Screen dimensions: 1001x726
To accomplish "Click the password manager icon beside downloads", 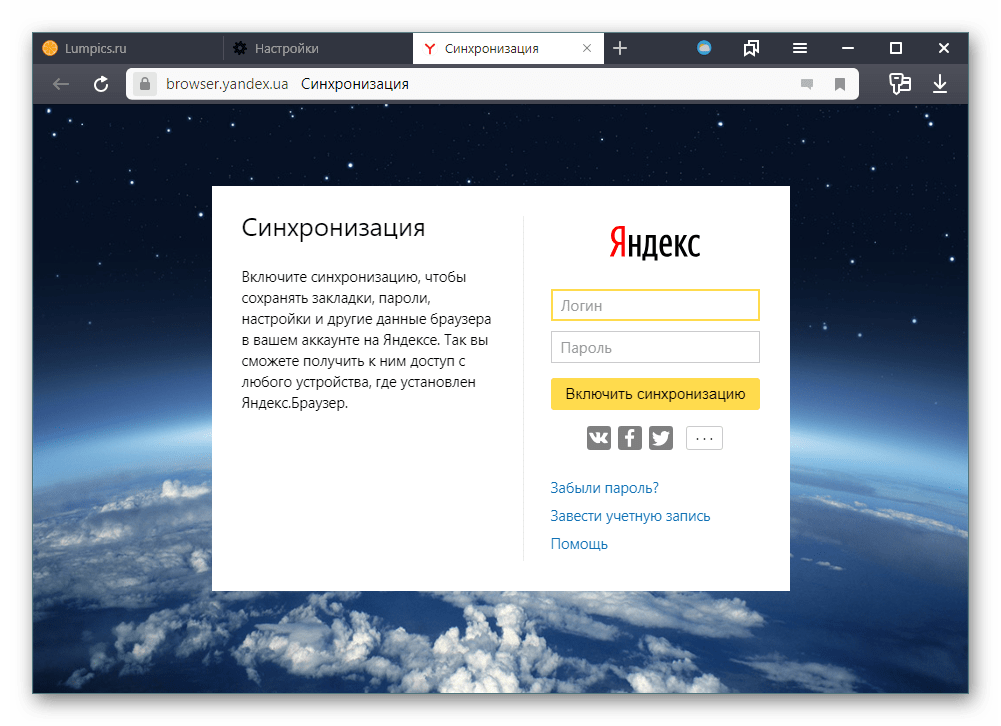I will pyautogui.click(x=900, y=84).
